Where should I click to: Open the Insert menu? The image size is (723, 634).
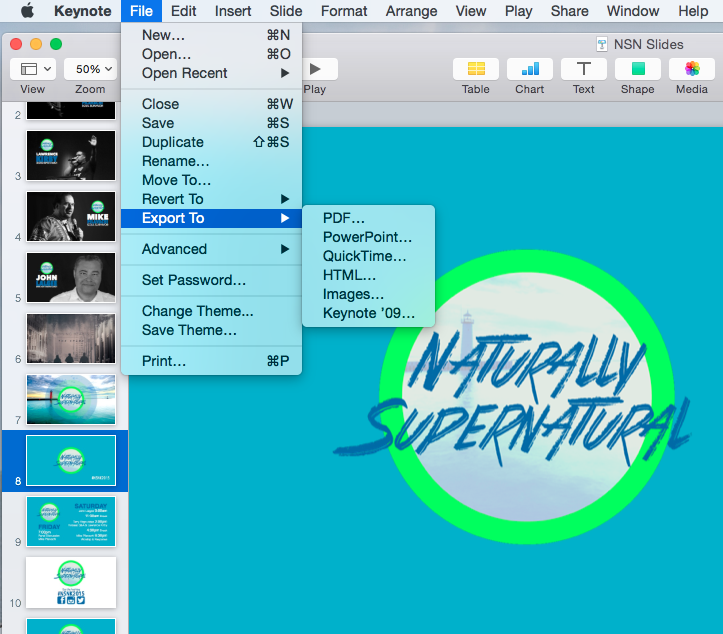[x=233, y=11]
